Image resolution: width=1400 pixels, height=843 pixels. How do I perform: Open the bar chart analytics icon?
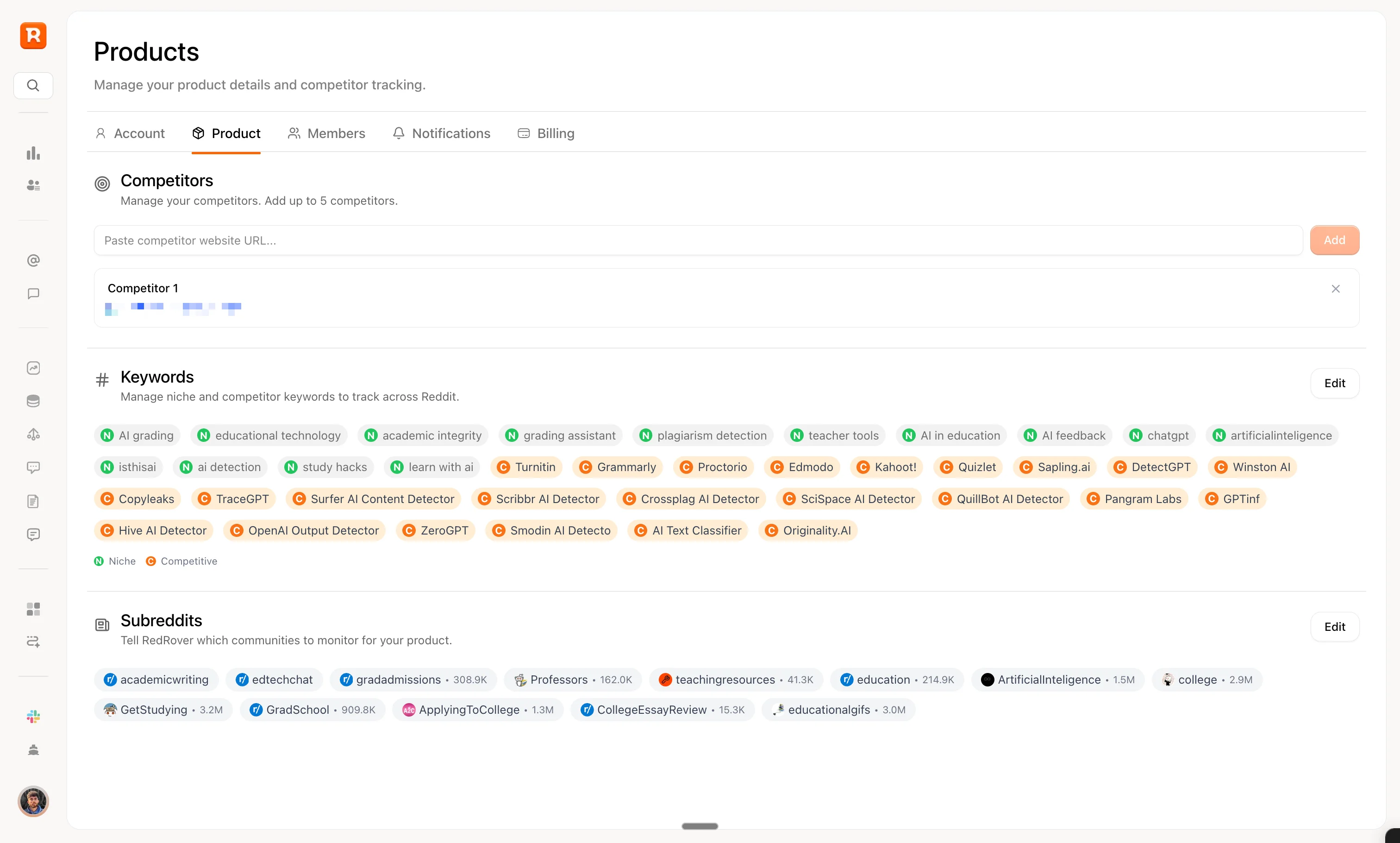(x=33, y=153)
